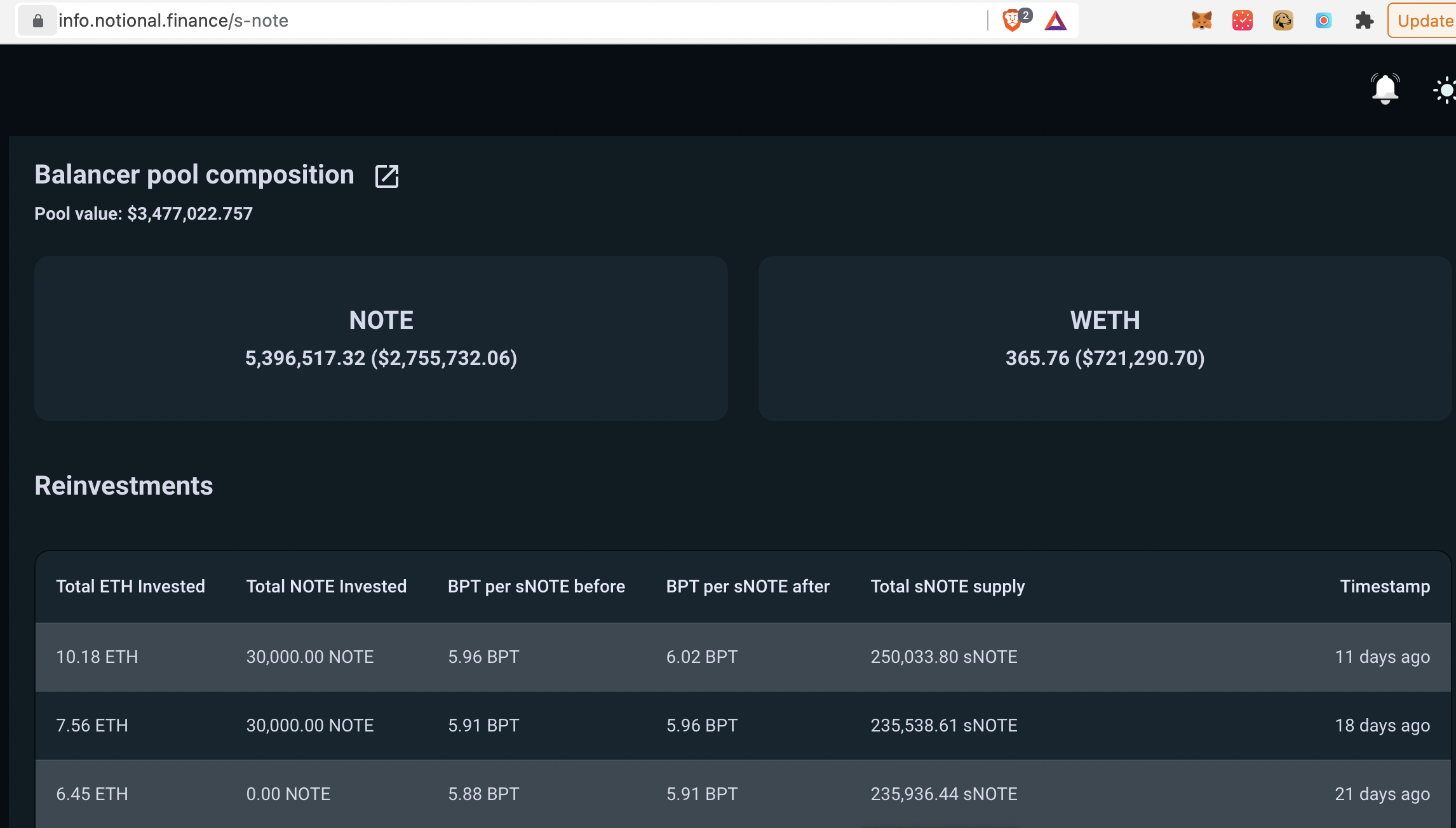The height and width of the screenshot is (828, 1456).
Task: Click the padlock site info icon
Action: point(38,21)
